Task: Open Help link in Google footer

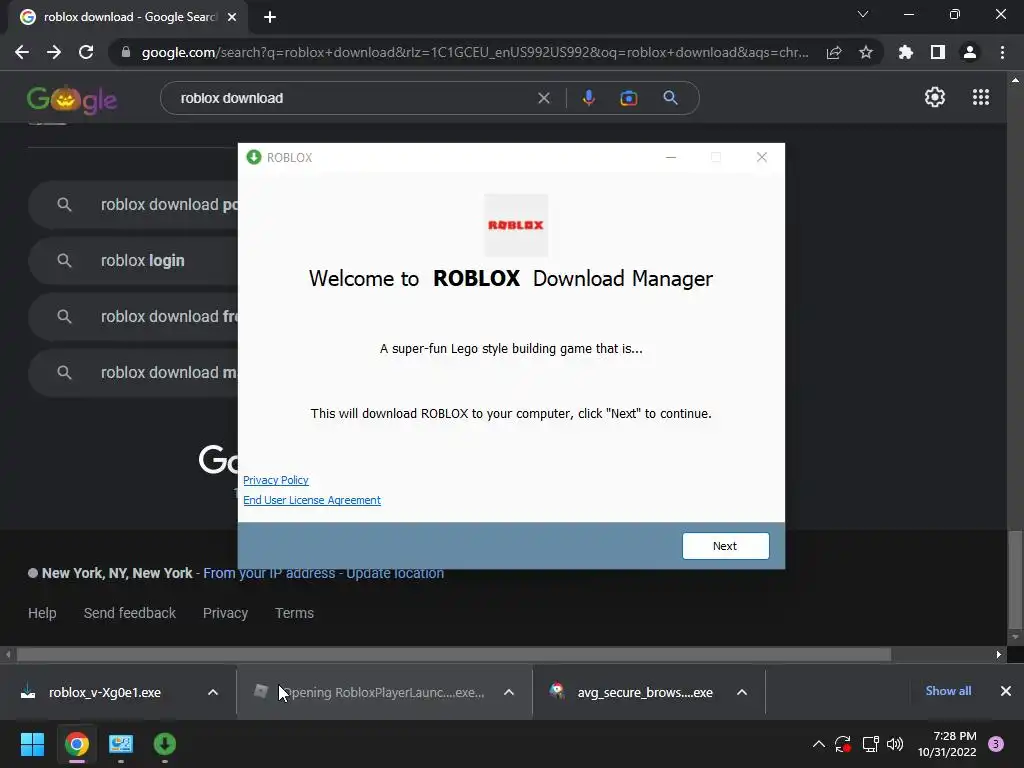Action: [x=42, y=613]
